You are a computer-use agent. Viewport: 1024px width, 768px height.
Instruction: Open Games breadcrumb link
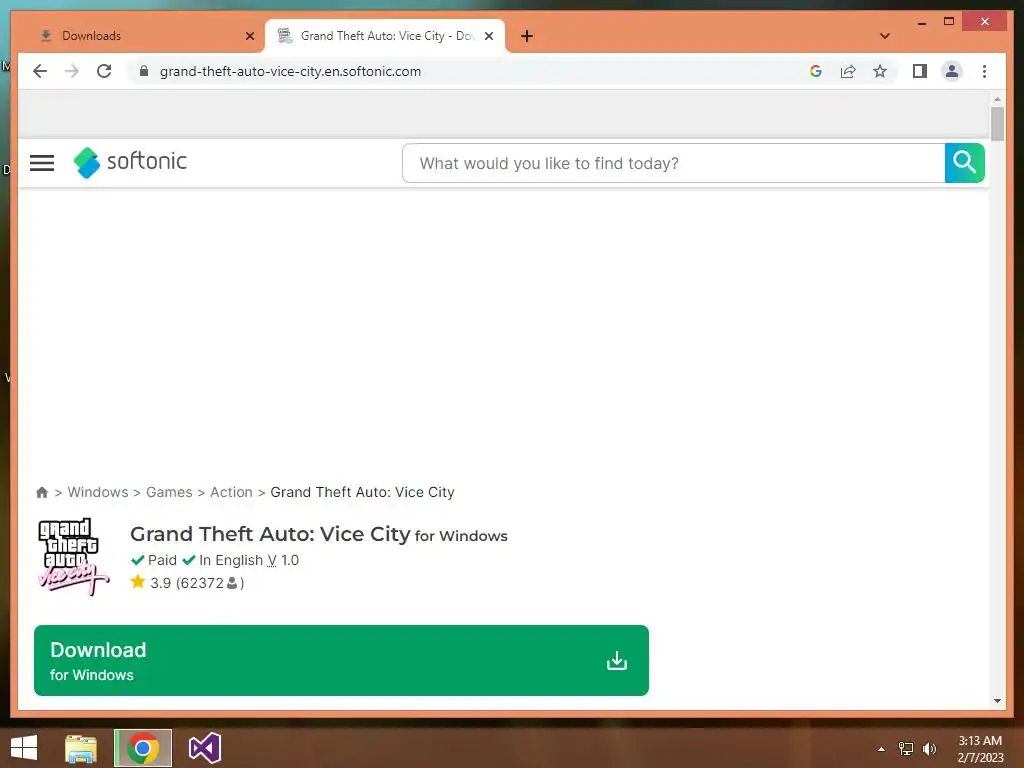(169, 492)
